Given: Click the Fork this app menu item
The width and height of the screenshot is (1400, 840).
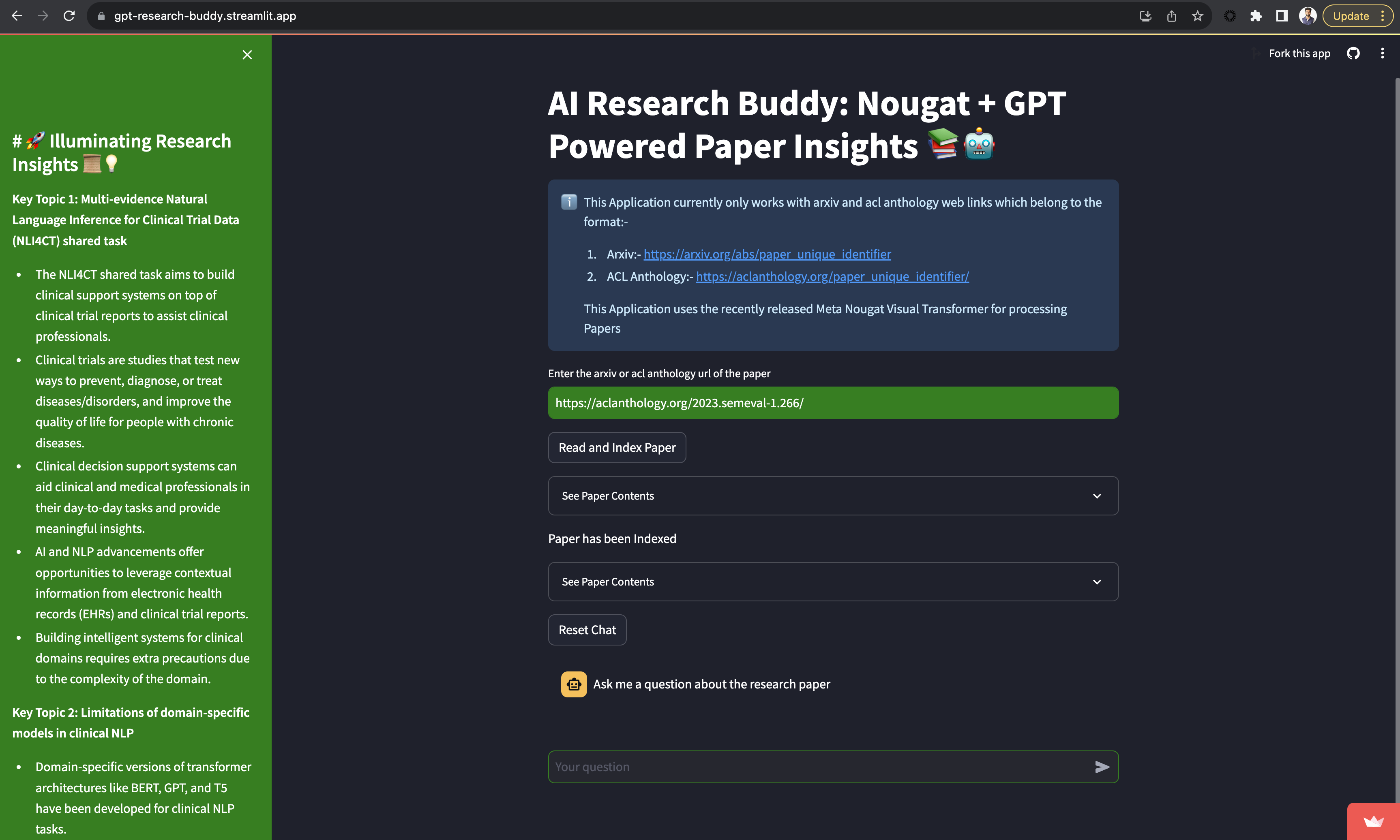Looking at the screenshot, I should [x=1299, y=53].
